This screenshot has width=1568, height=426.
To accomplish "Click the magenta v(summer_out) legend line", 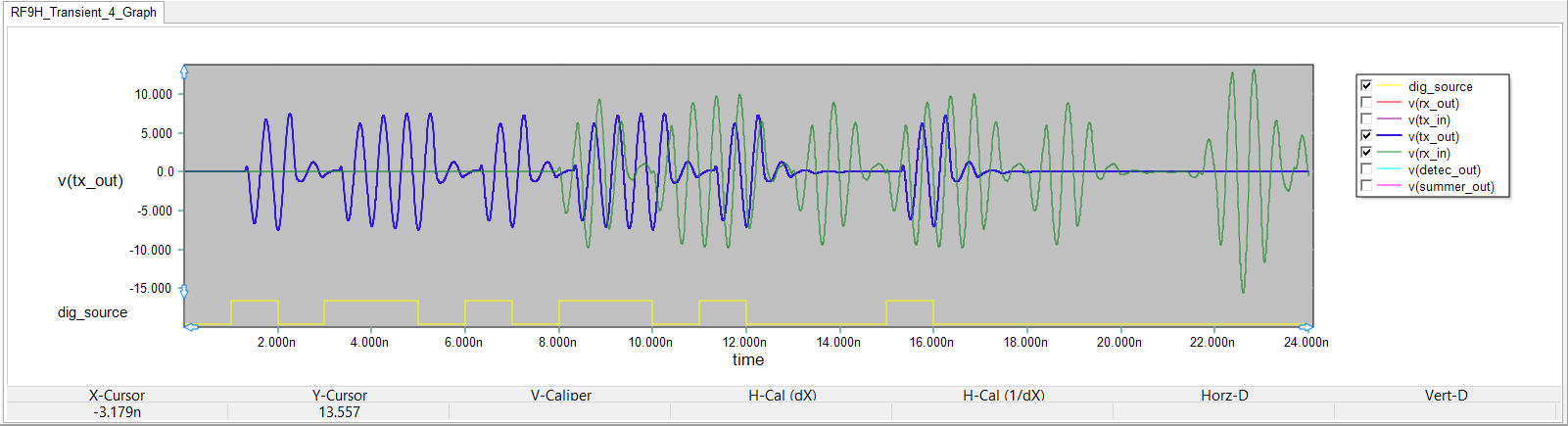I will (1390, 186).
